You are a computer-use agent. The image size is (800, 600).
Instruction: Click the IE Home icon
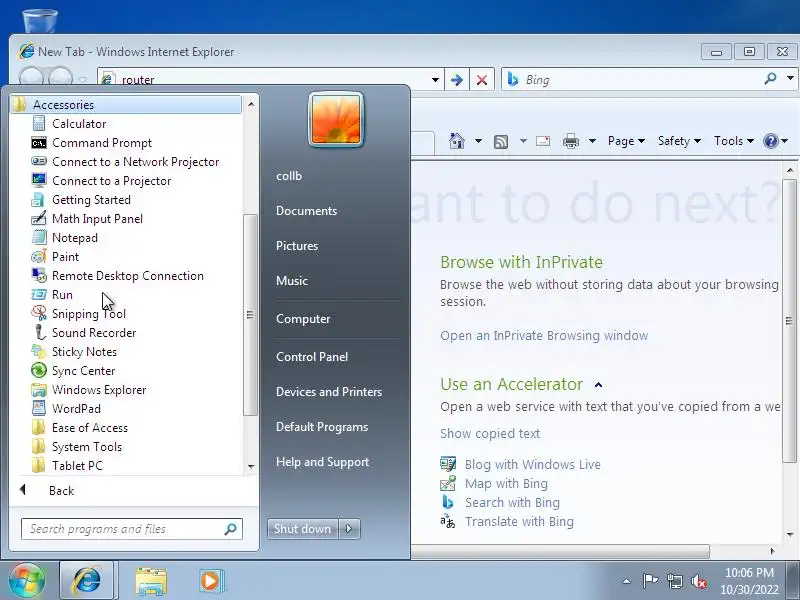(x=457, y=140)
